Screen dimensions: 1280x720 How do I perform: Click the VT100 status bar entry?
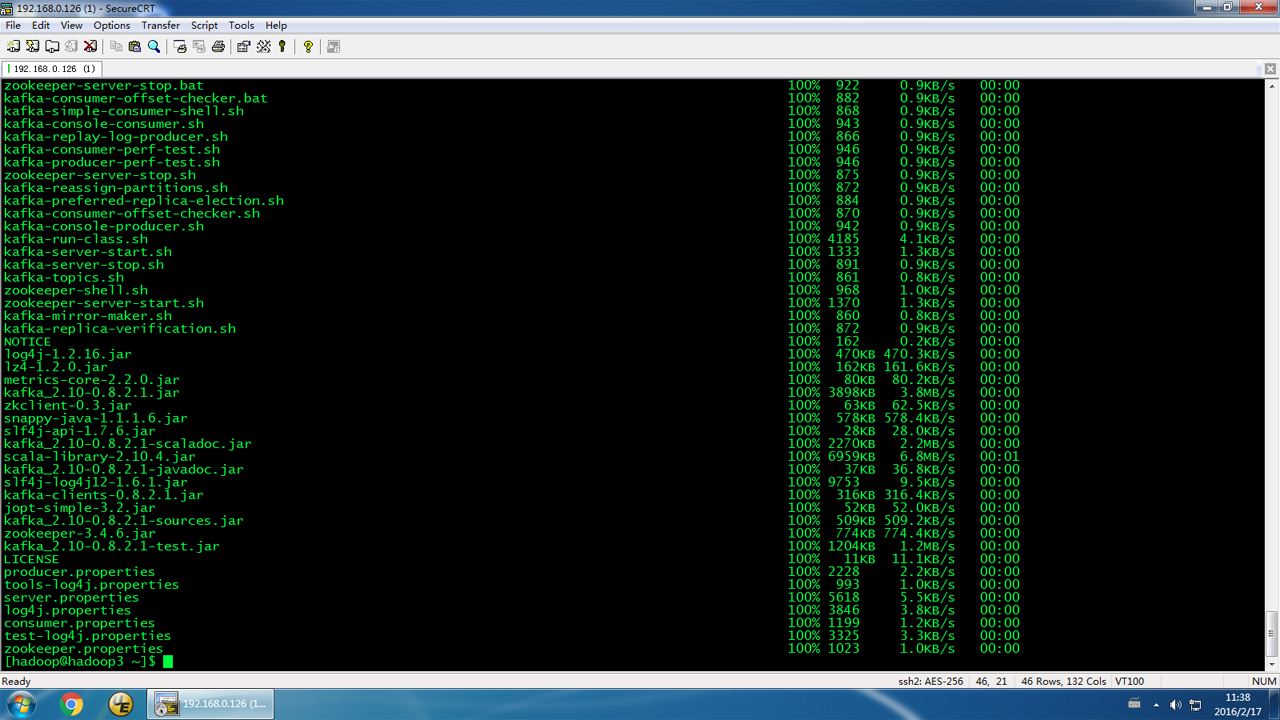(1130, 681)
